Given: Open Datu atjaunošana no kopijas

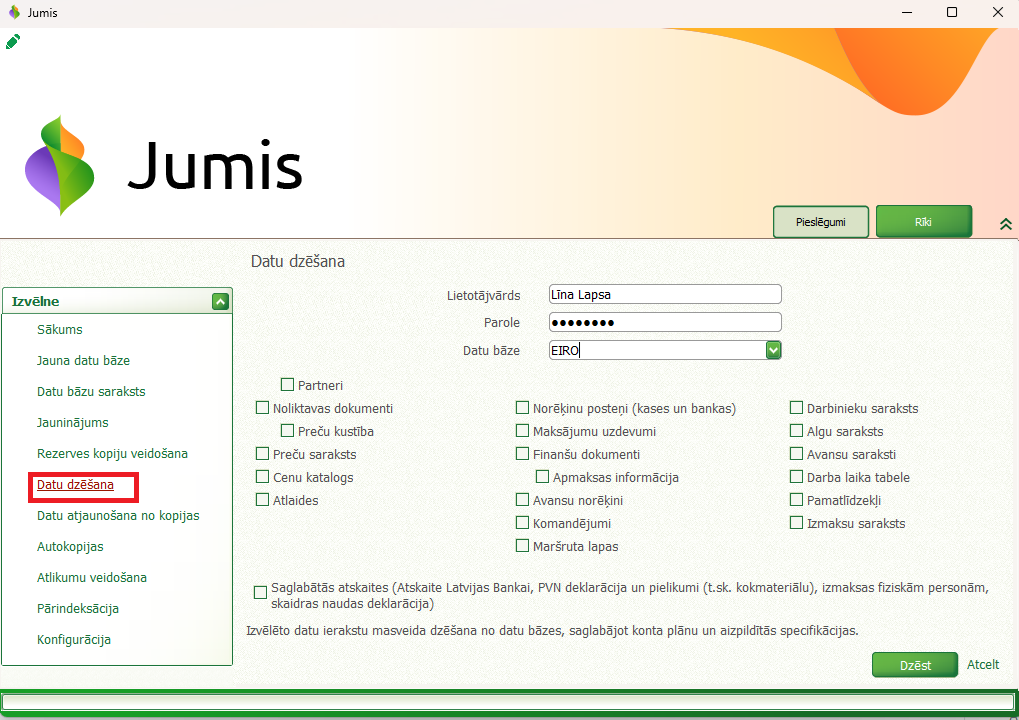Looking at the screenshot, I should tap(118, 516).
